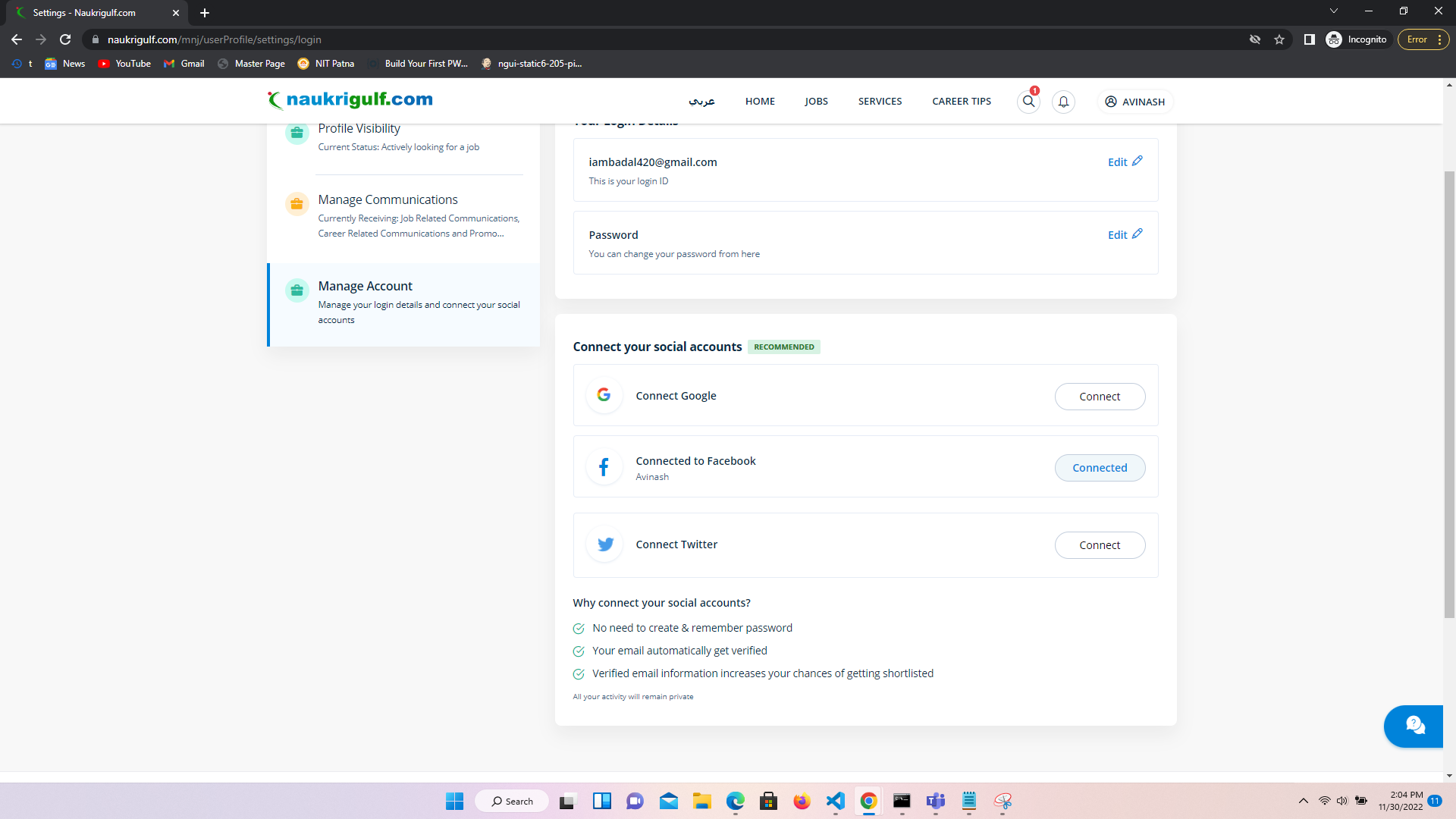Image resolution: width=1456 pixels, height=819 pixels.
Task: Click Connect button for Google
Action: point(1100,397)
